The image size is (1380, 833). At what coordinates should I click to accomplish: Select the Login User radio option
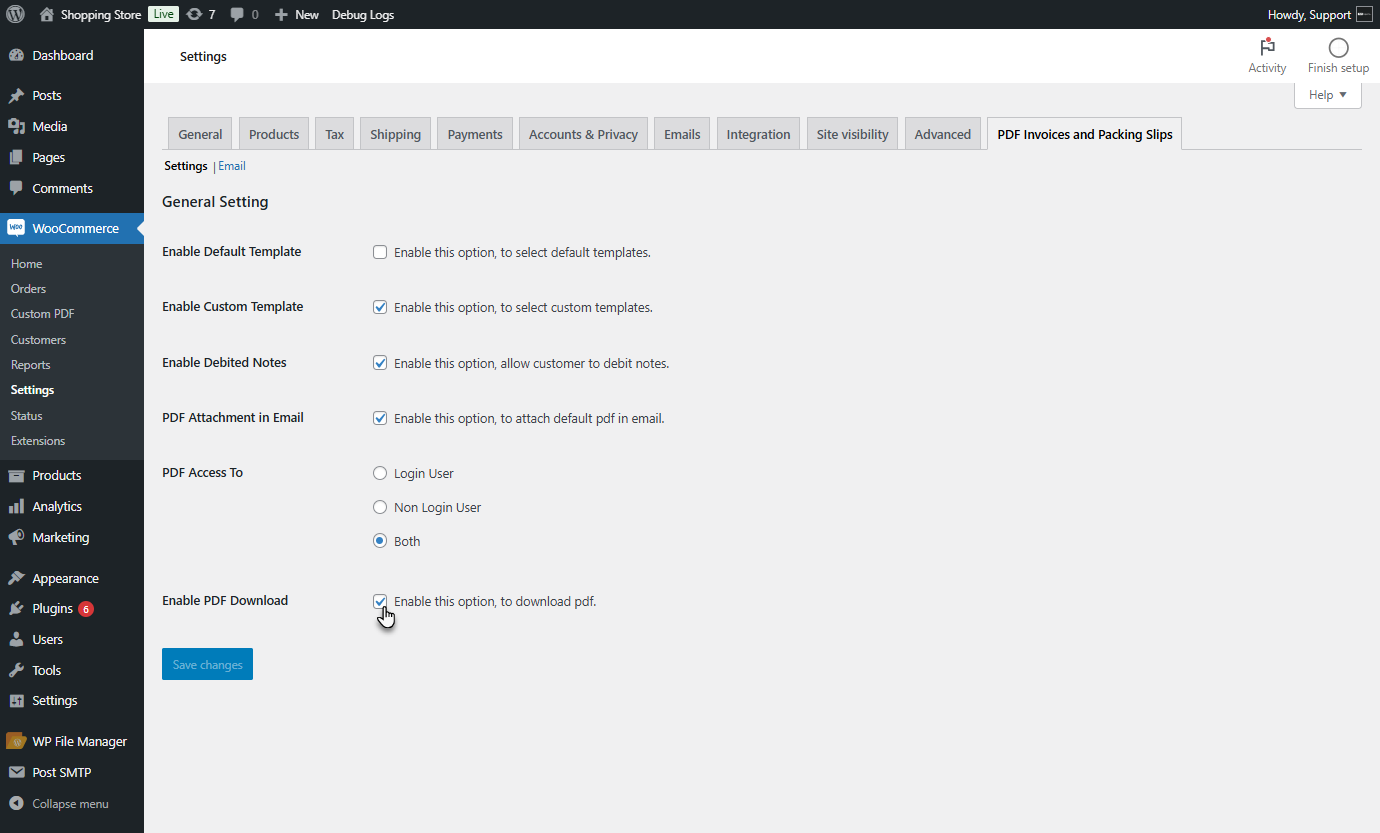point(380,473)
